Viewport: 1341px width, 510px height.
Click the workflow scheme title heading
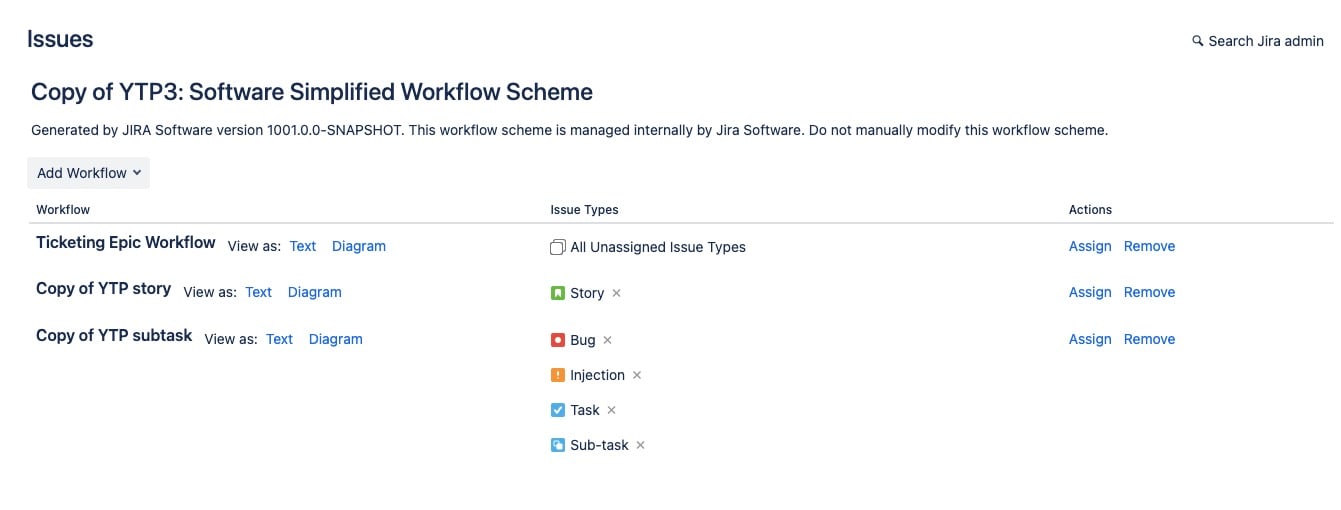(x=312, y=92)
